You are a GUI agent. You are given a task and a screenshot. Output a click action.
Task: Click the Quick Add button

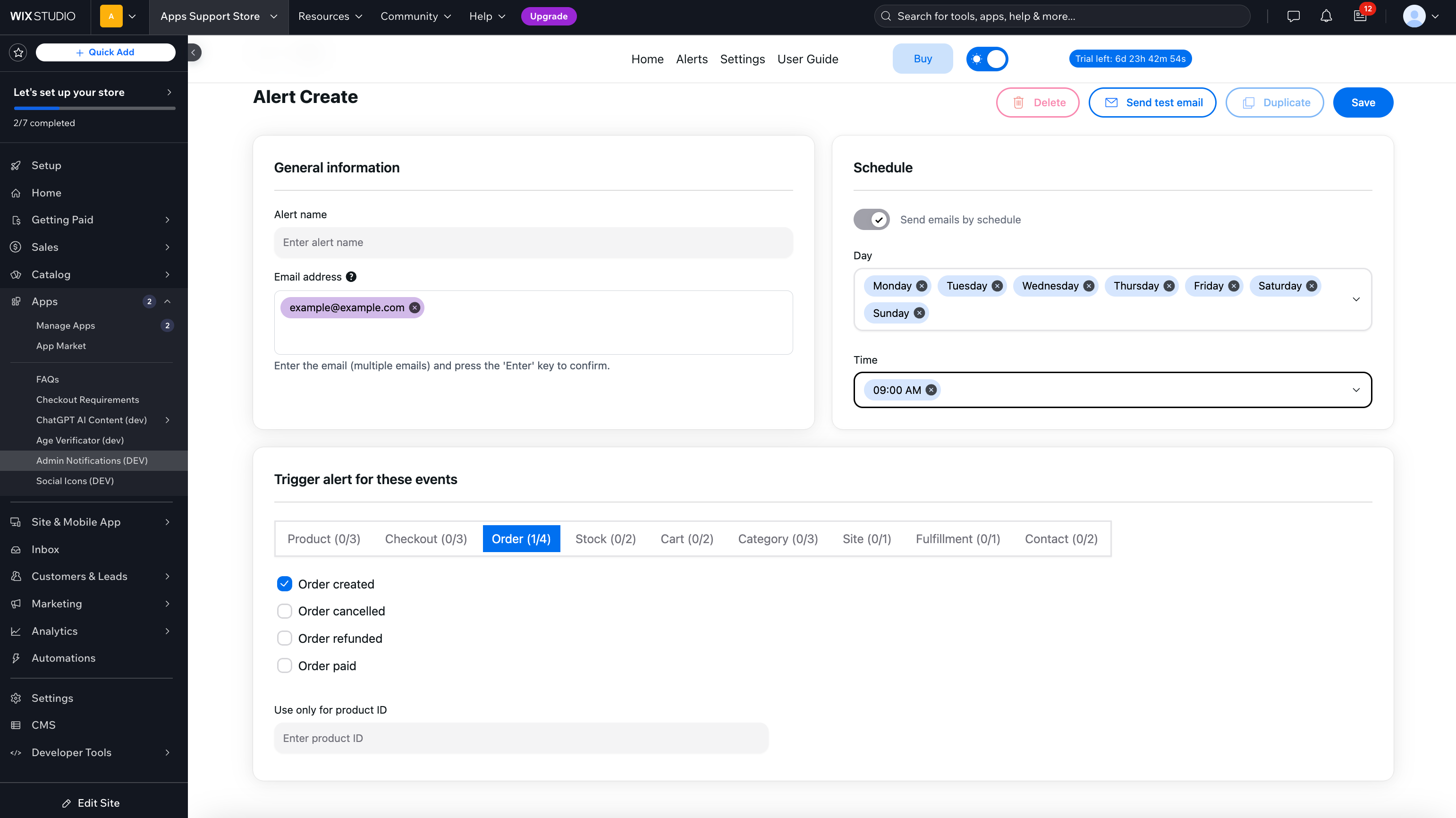coord(105,52)
